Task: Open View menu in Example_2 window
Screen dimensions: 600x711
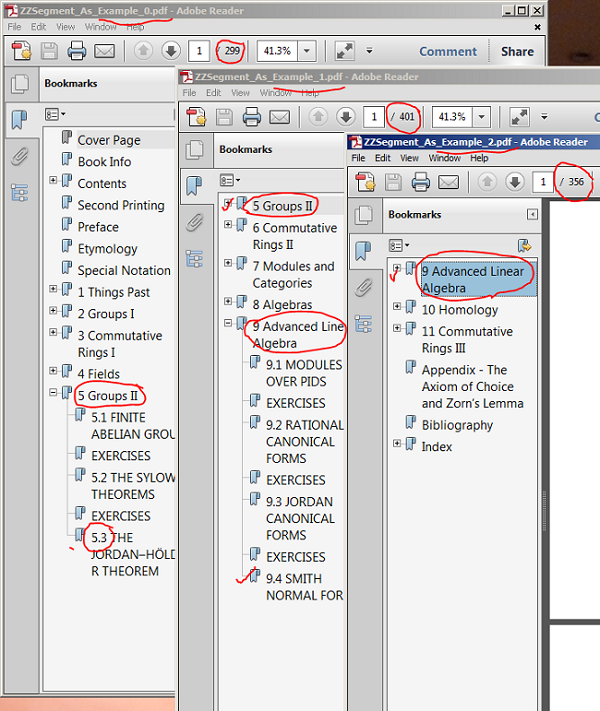Action: tap(409, 158)
